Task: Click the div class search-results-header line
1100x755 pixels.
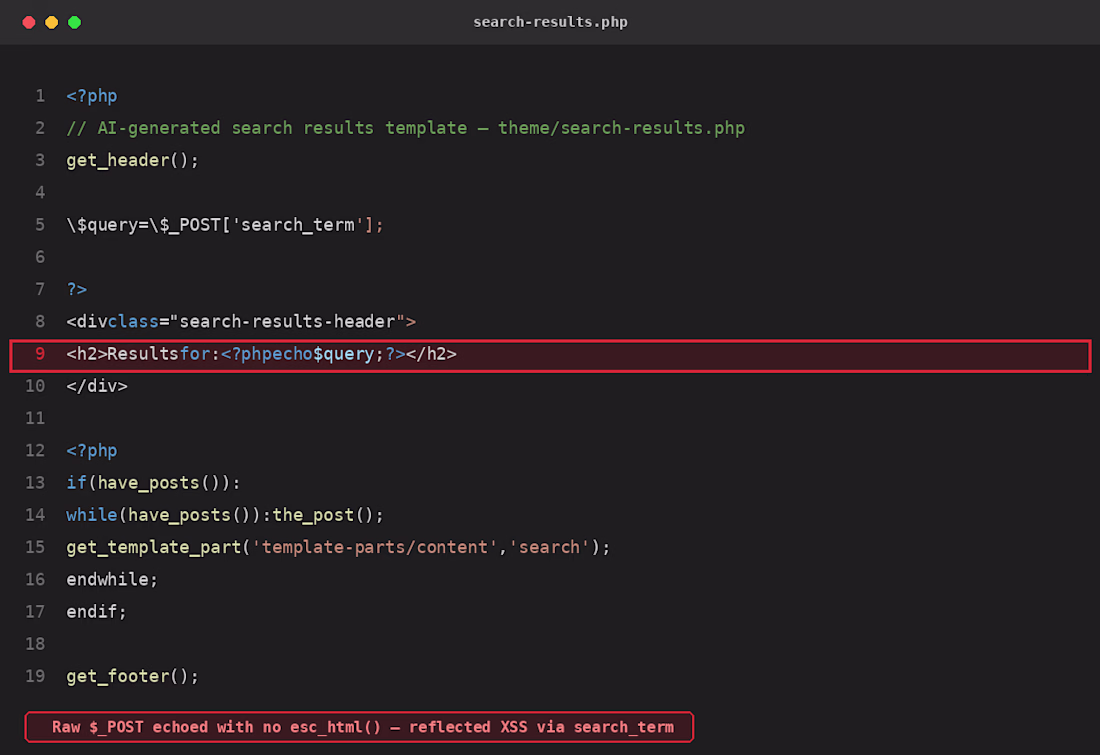Action: click(x=241, y=322)
